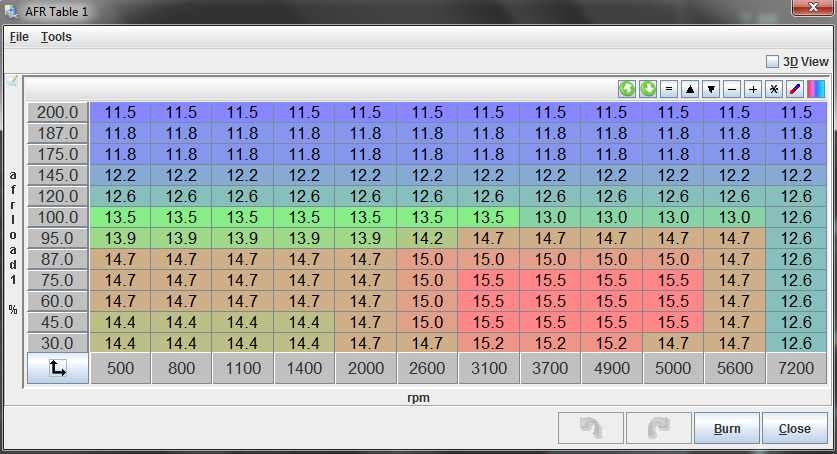Select the 75.0 load row header
Screen dimensions: 837x454
[58, 280]
